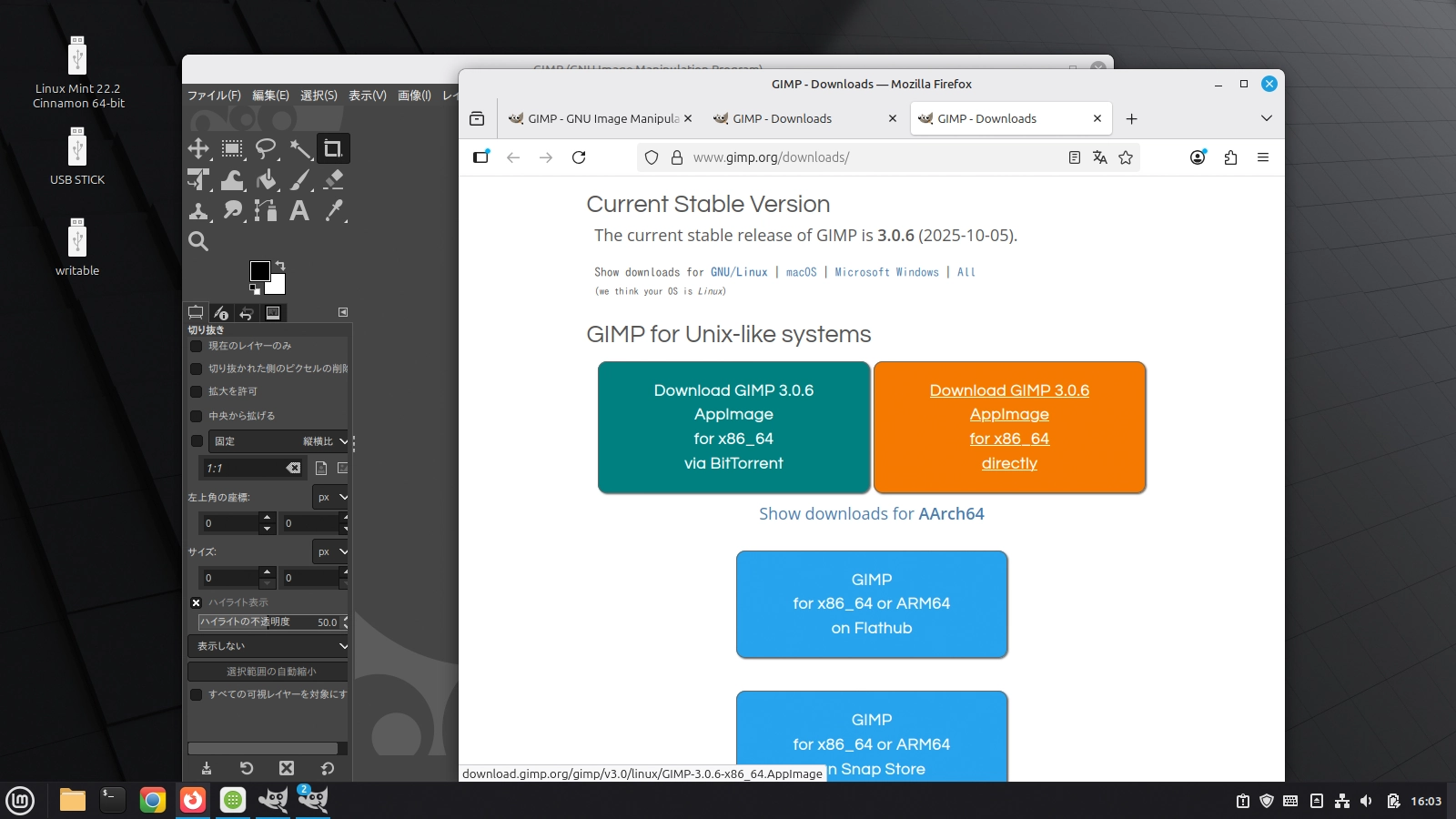Toggle 現在のレイヤーのみ checkbox

pos(196,346)
